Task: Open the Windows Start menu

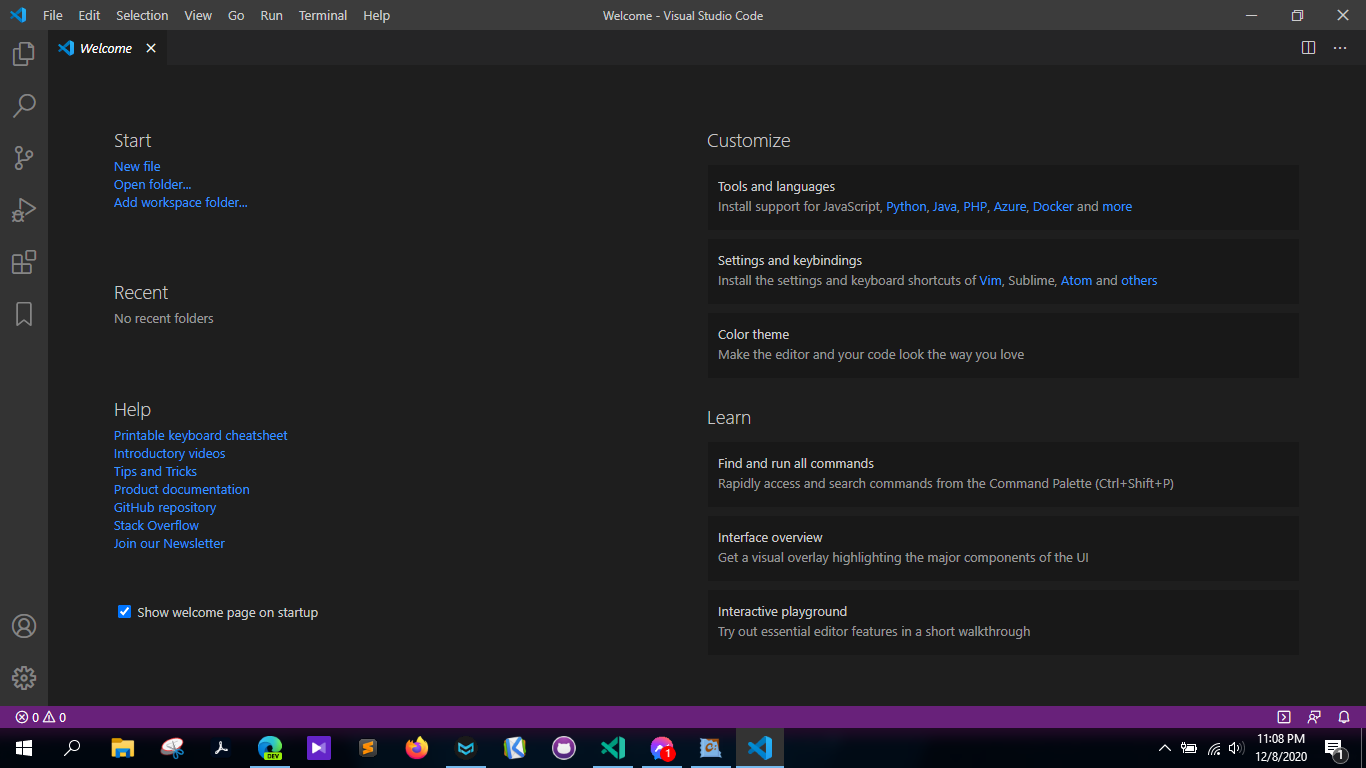Action: click(x=24, y=748)
